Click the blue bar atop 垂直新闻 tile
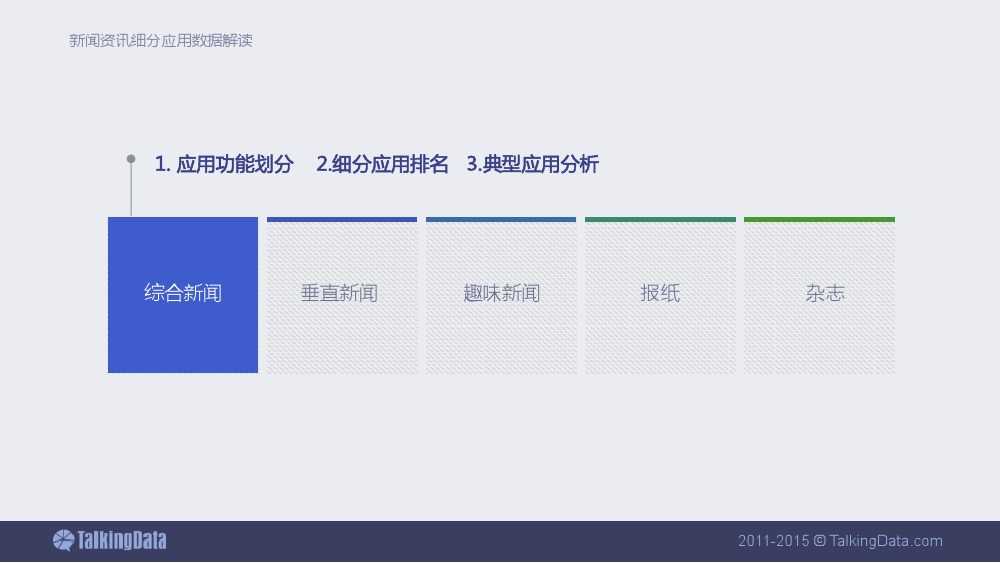This screenshot has width=1000, height=563. (341, 219)
